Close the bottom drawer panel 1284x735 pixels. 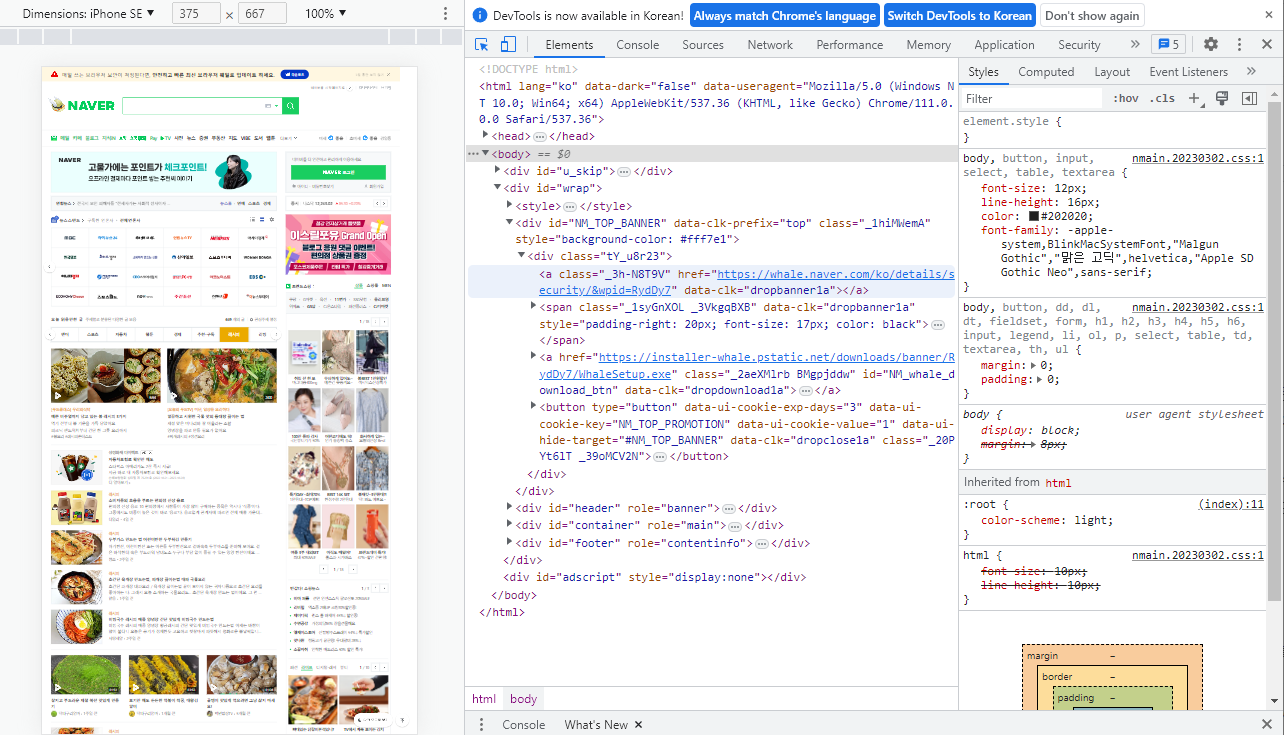pyautogui.click(x=1268, y=725)
